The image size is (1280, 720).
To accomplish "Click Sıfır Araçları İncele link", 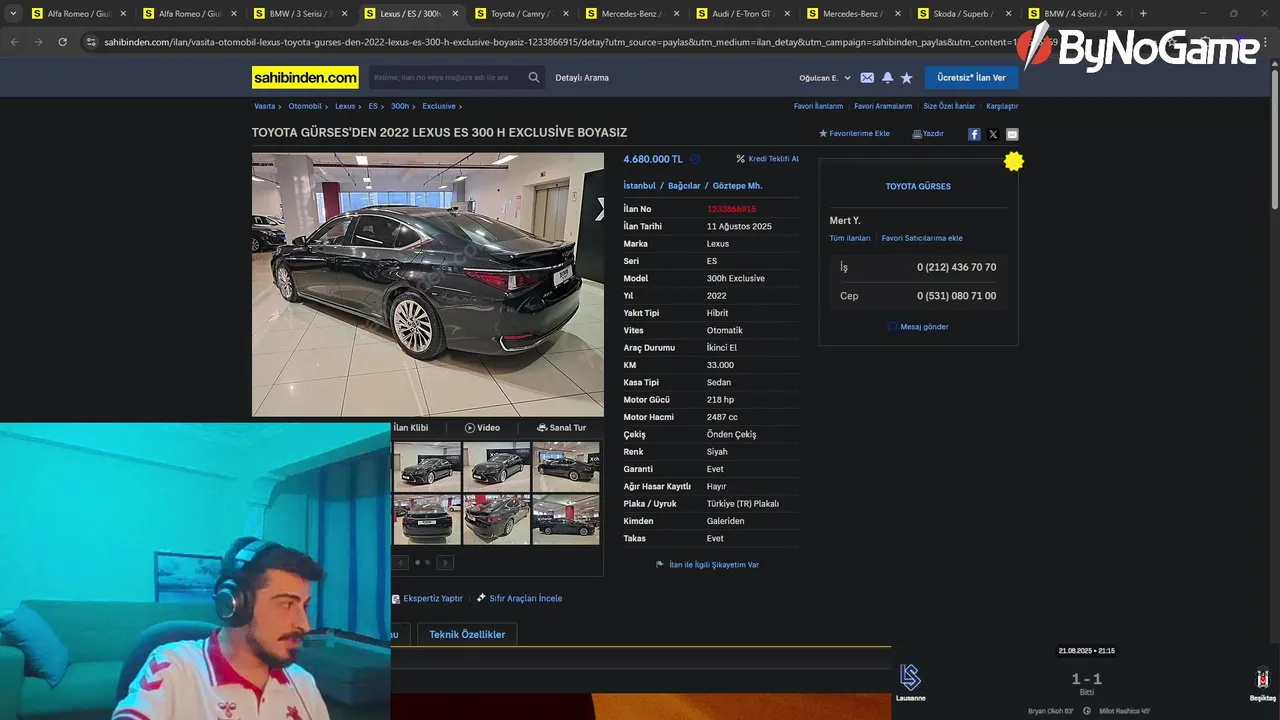I will click(x=519, y=599).
